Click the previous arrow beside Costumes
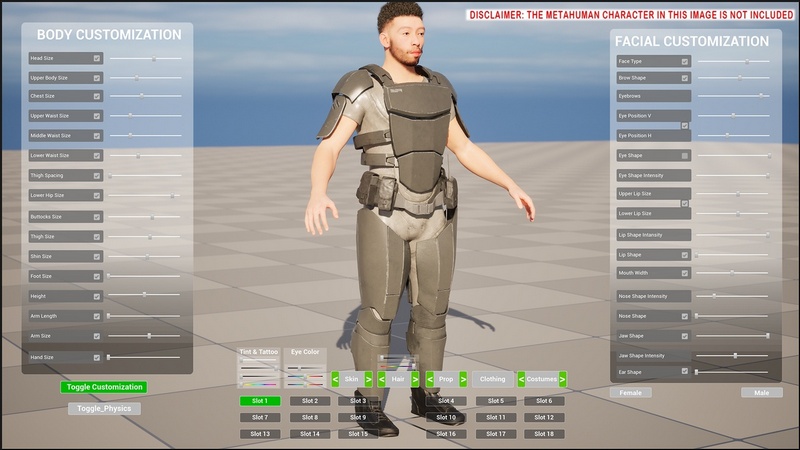 [521, 380]
